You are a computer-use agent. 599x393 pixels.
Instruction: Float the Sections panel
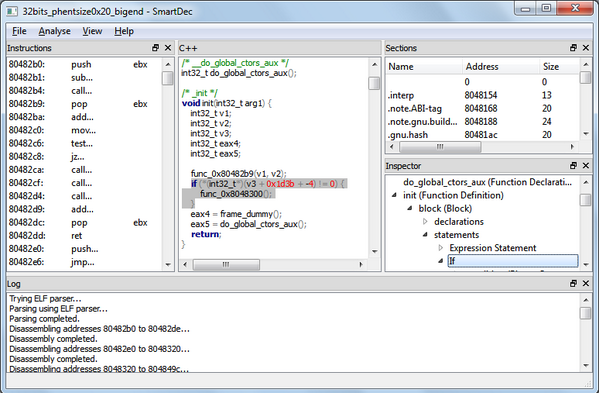pyautogui.click(x=573, y=48)
